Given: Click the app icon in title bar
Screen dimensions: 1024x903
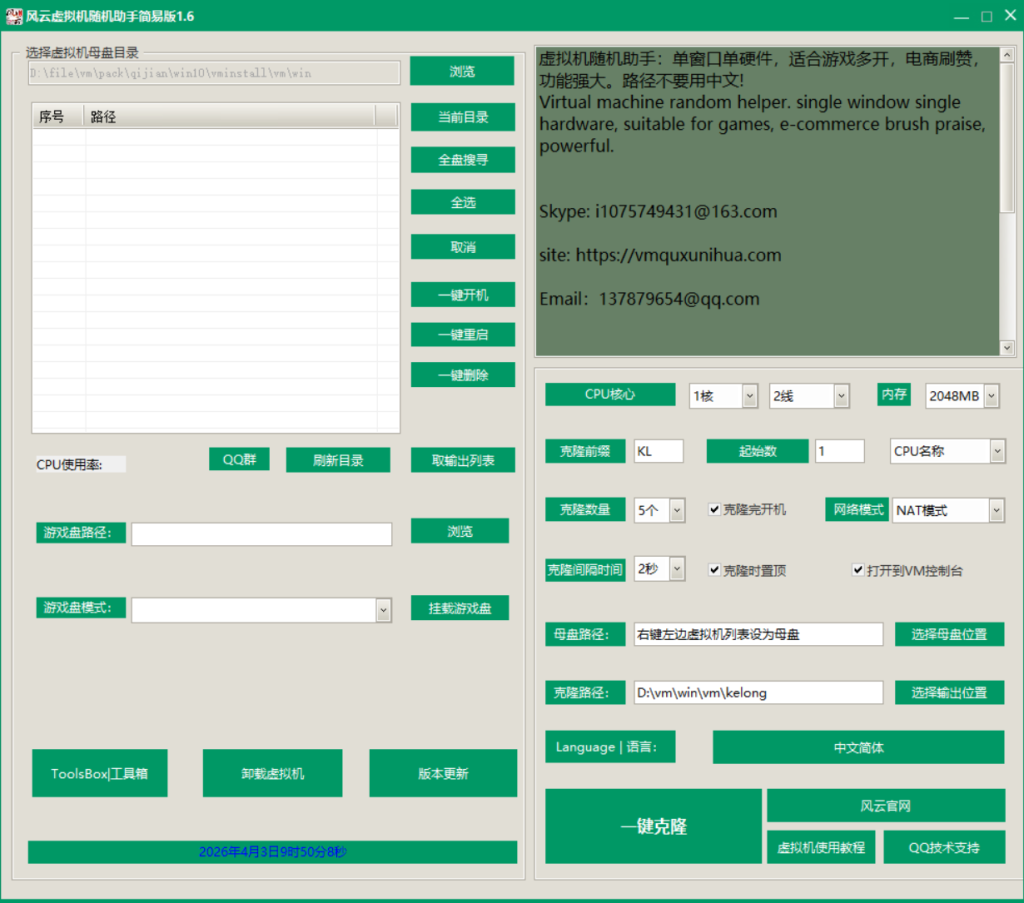Looking at the screenshot, I should coord(14,16).
